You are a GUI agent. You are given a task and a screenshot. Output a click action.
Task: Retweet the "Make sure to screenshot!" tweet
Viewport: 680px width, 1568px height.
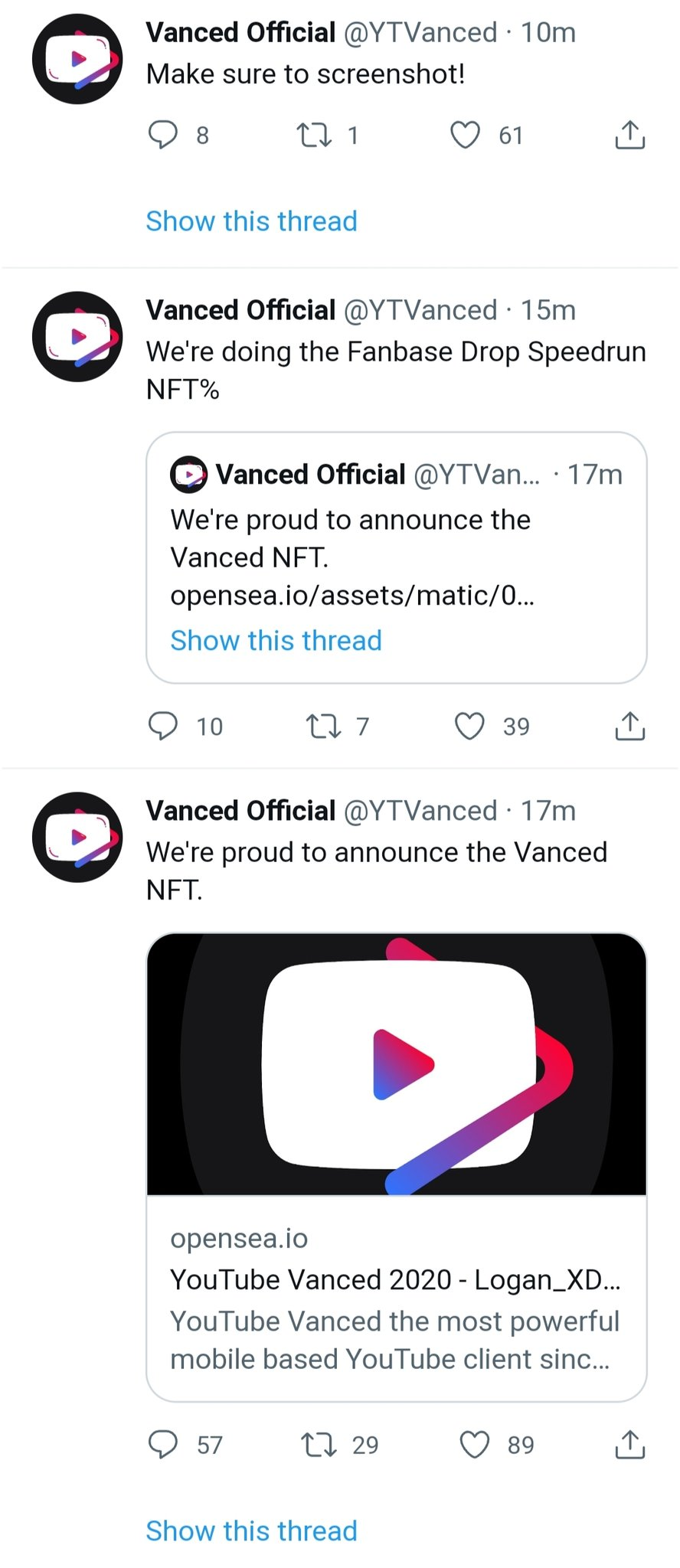(314, 135)
